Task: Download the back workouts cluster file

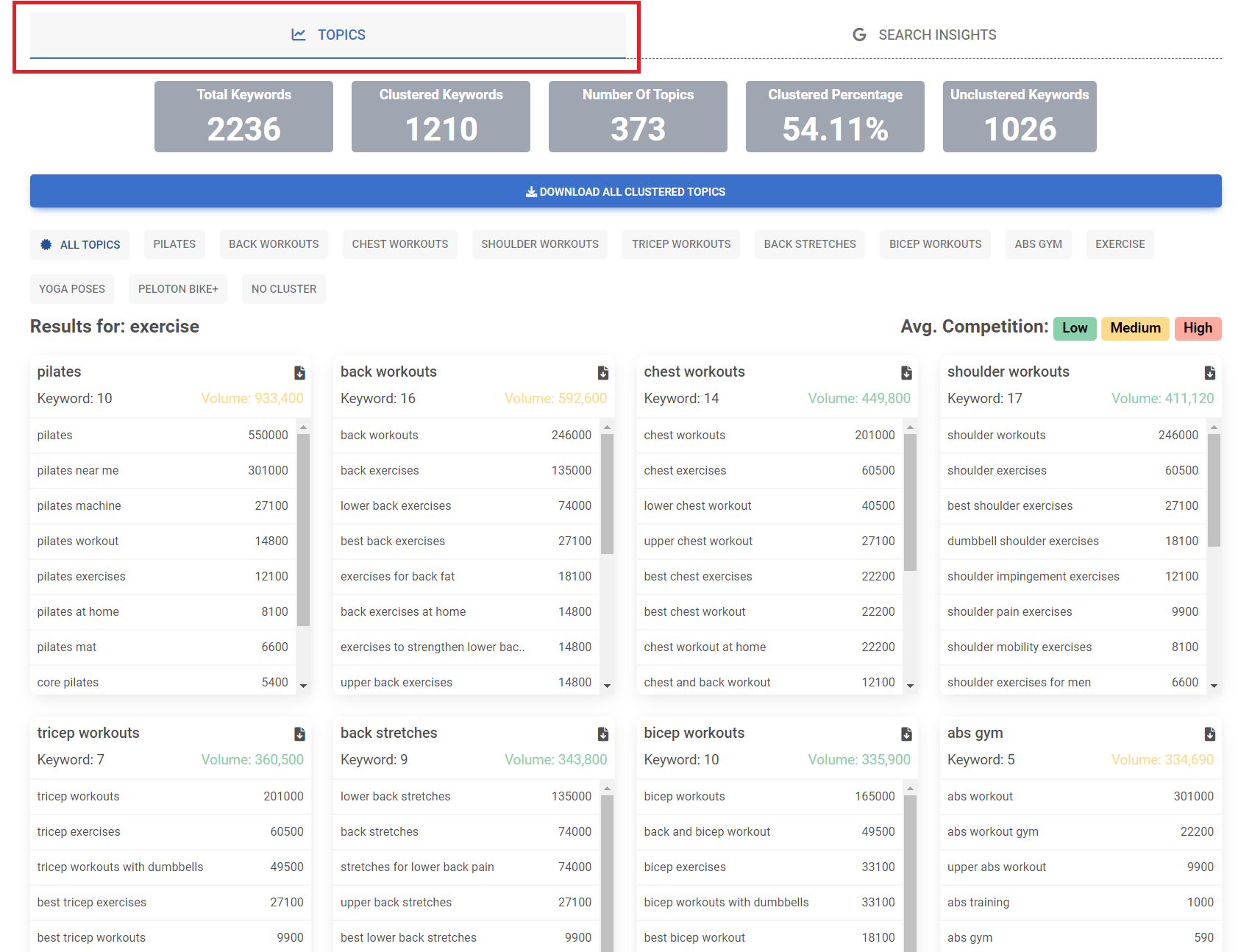Action: pyautogui.click(x=603, y=373)
